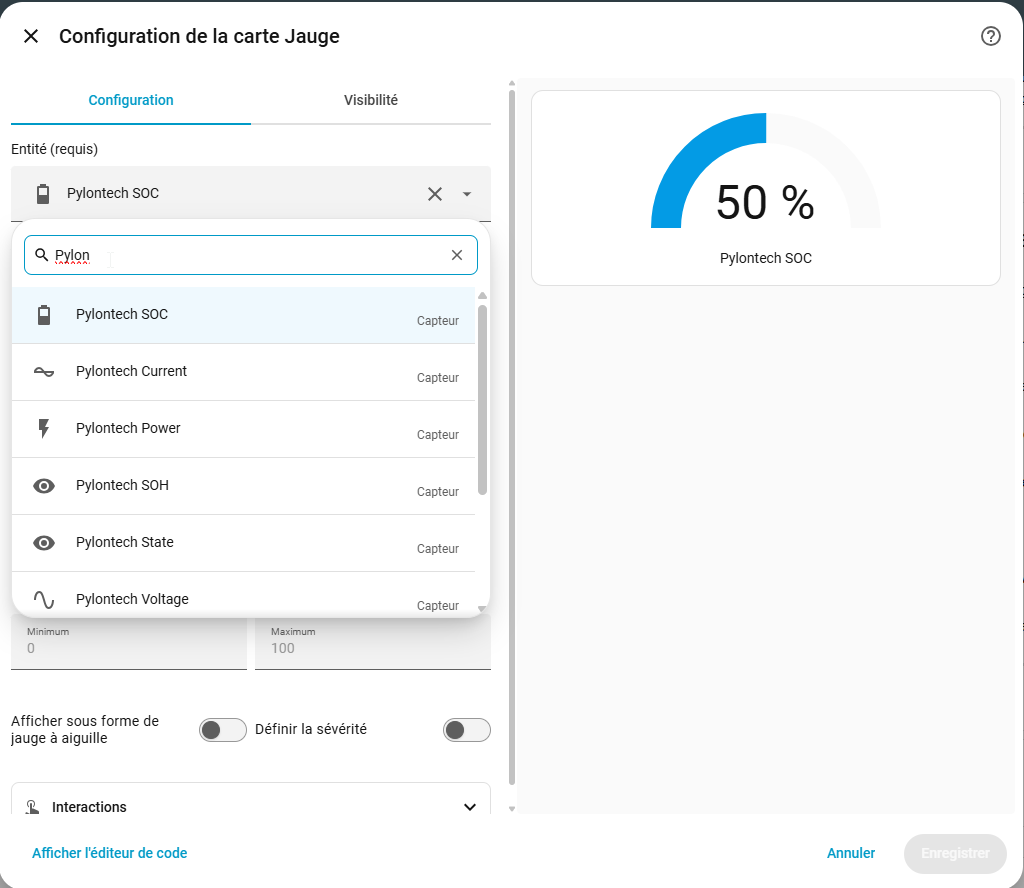Click the config panel vertical scrollbar
The width and height of the screenshot is (1024, 888).
click(x=512, y=437)
